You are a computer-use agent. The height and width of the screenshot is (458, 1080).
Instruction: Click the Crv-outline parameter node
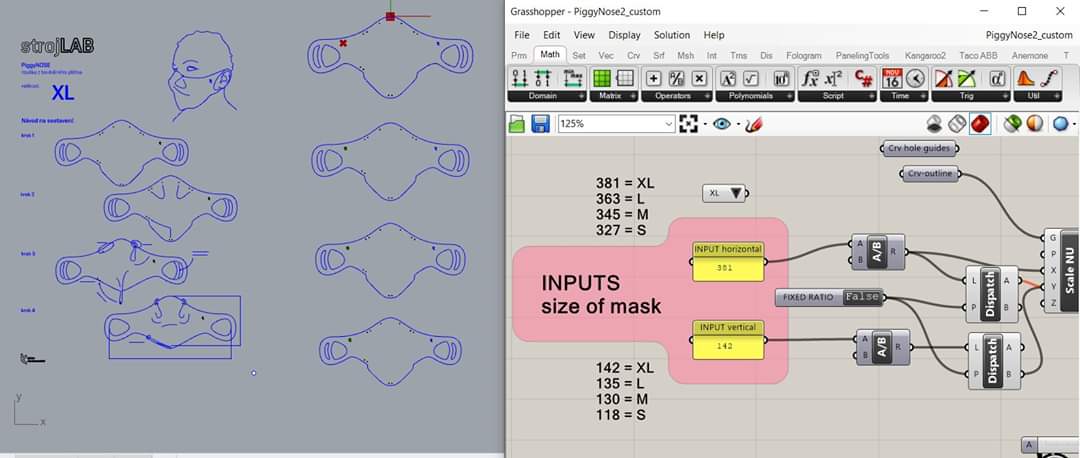pyautogui.click(x=930, y=174)
